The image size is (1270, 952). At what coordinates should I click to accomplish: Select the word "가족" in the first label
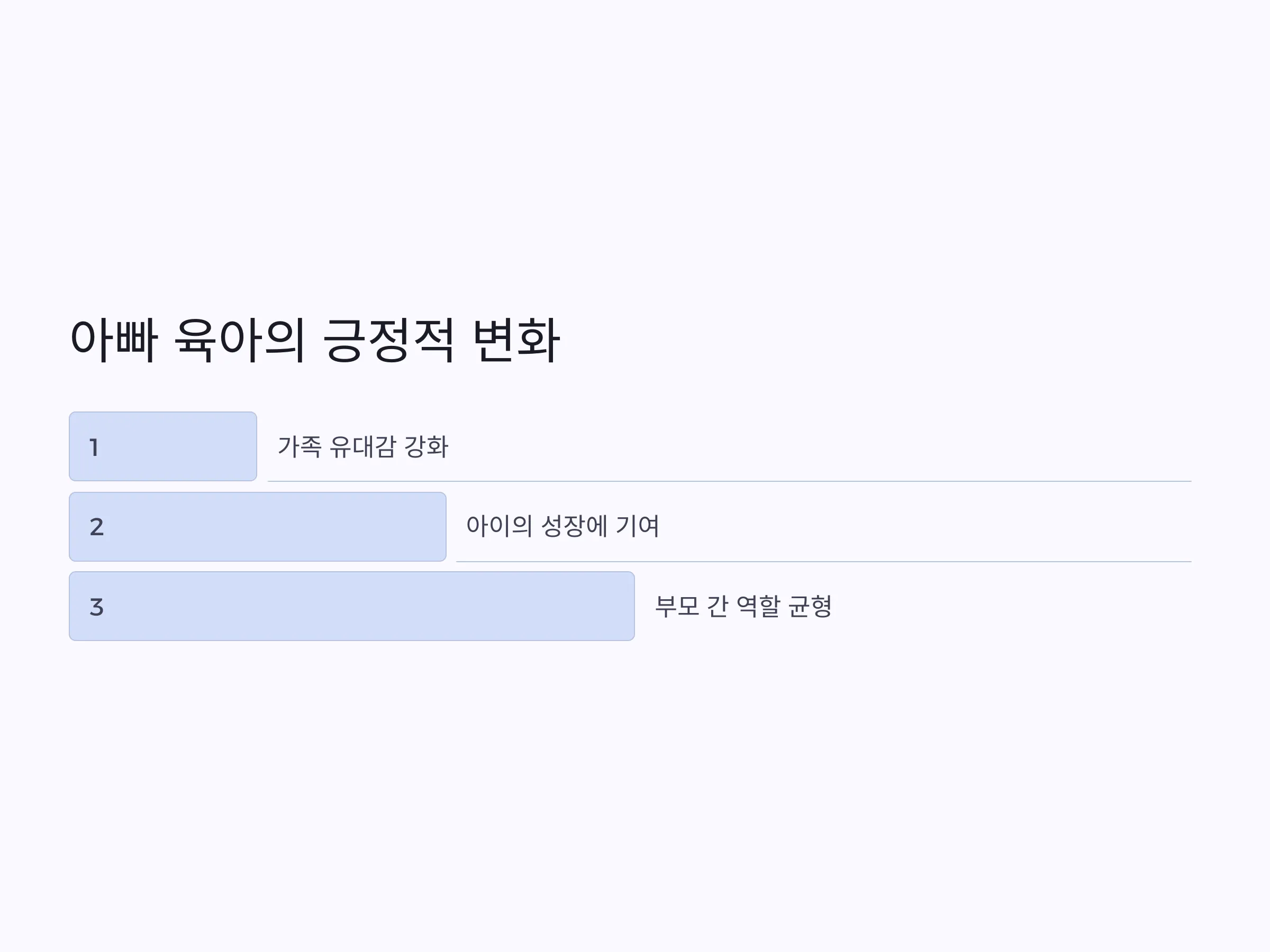[x=300, y=446]
